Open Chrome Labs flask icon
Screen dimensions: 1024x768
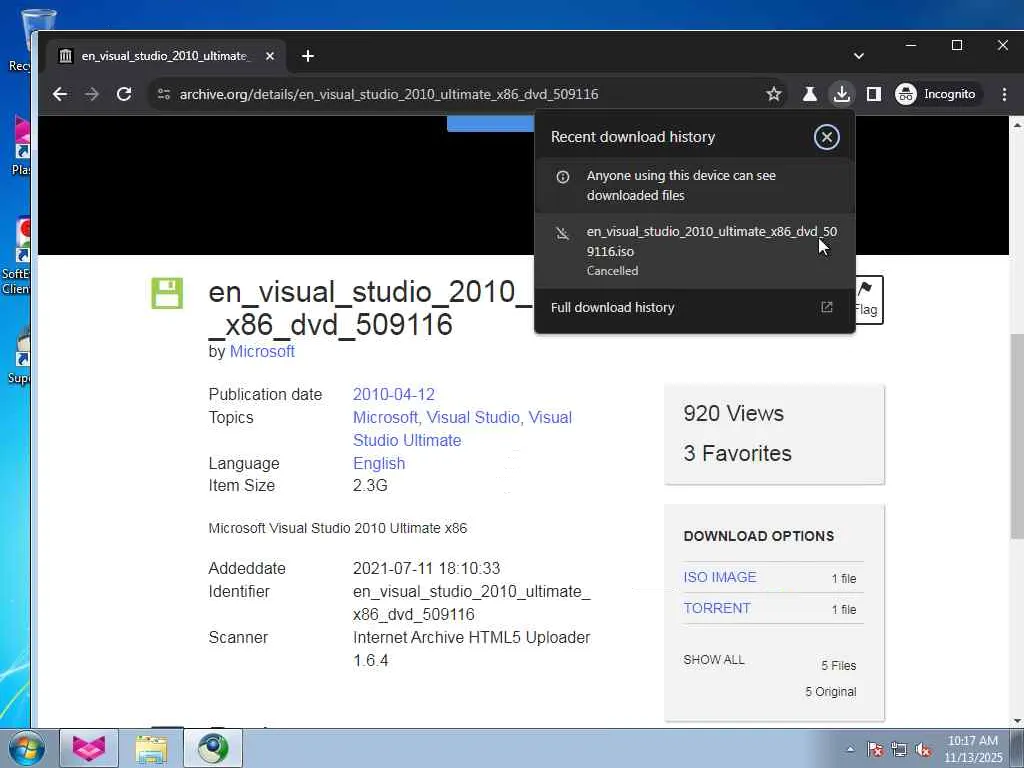pos(810,94)
